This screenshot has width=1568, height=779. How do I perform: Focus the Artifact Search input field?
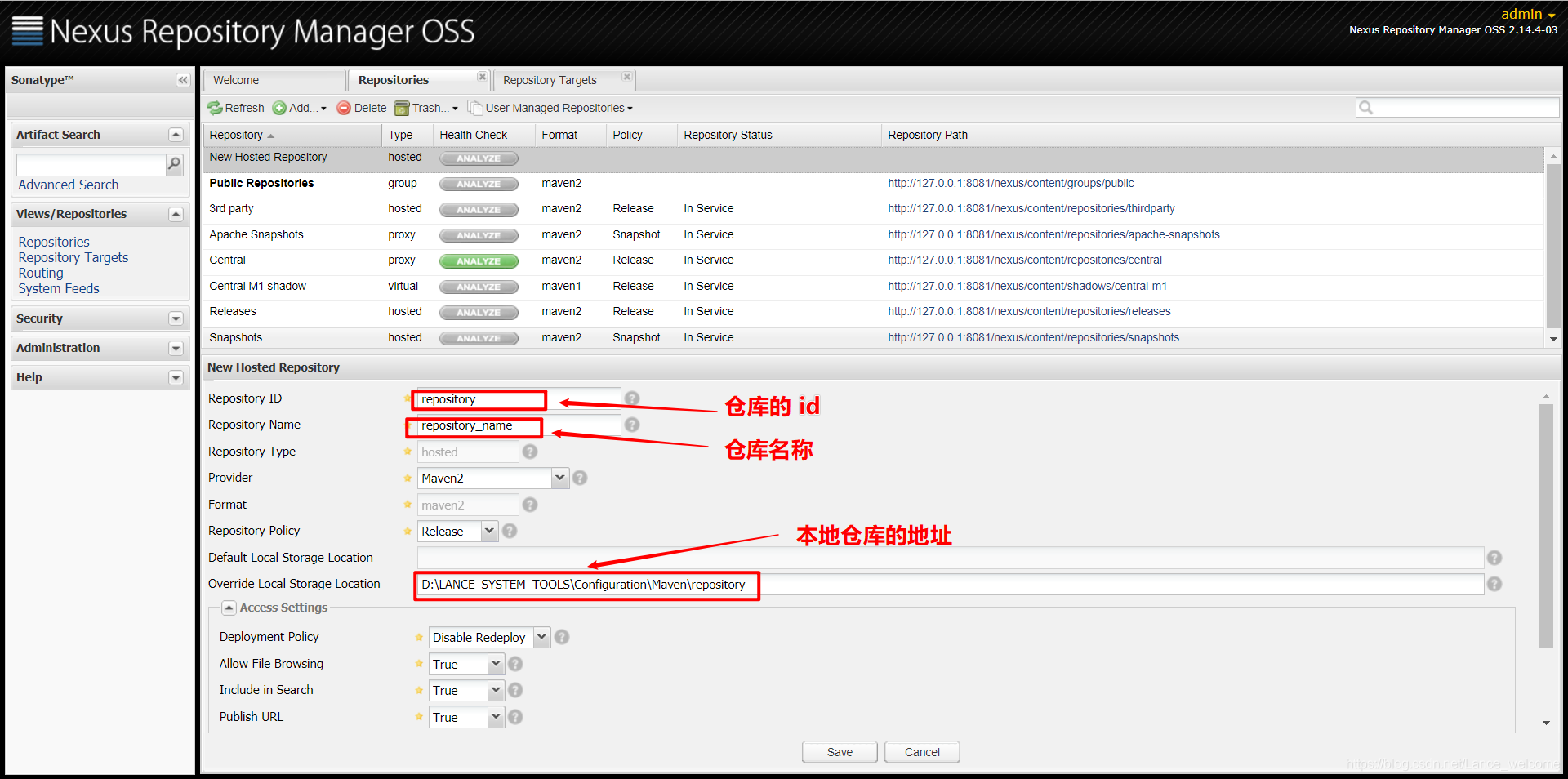pos(91,164)
